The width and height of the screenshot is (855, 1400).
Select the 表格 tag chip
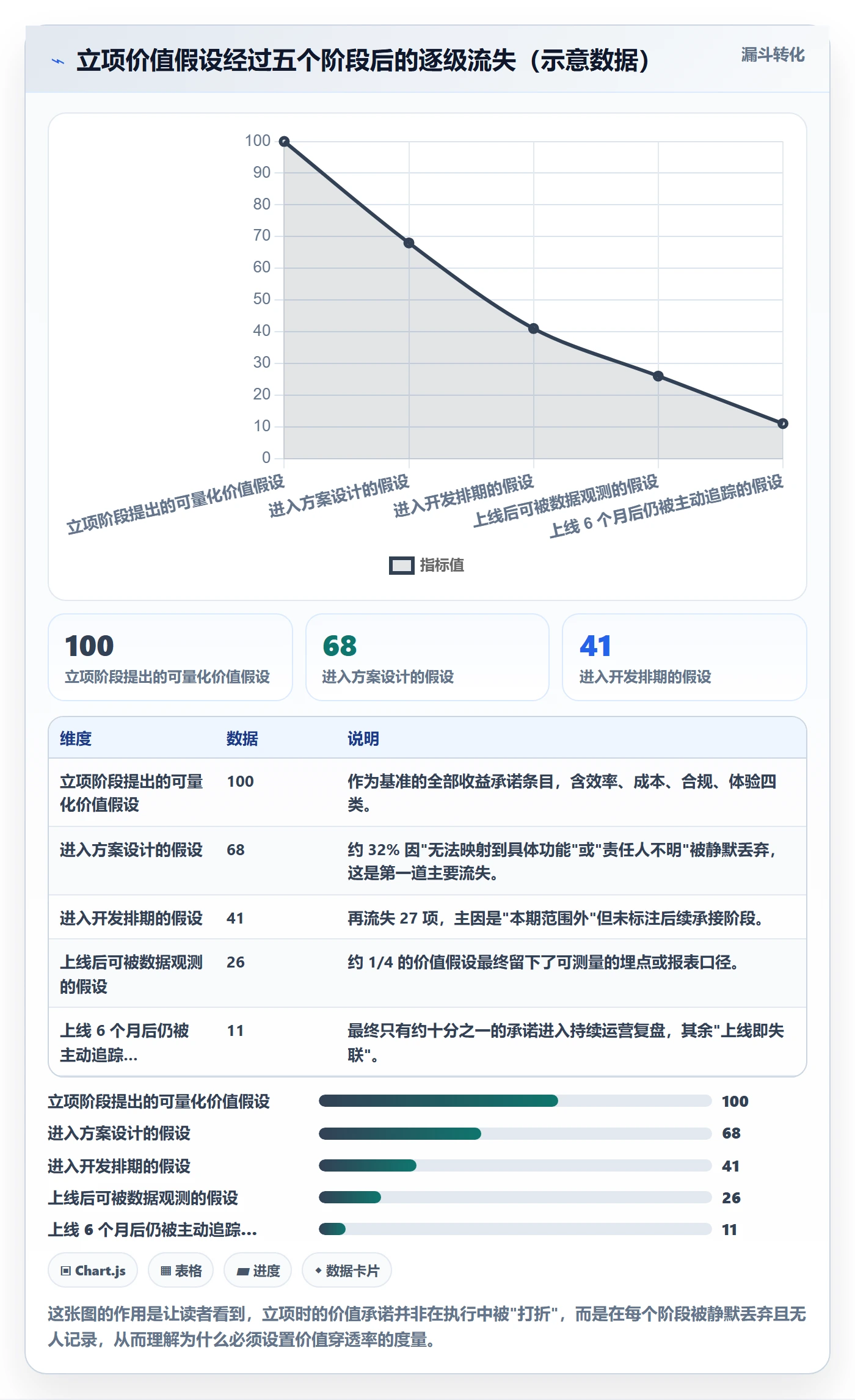(181, 1271)
